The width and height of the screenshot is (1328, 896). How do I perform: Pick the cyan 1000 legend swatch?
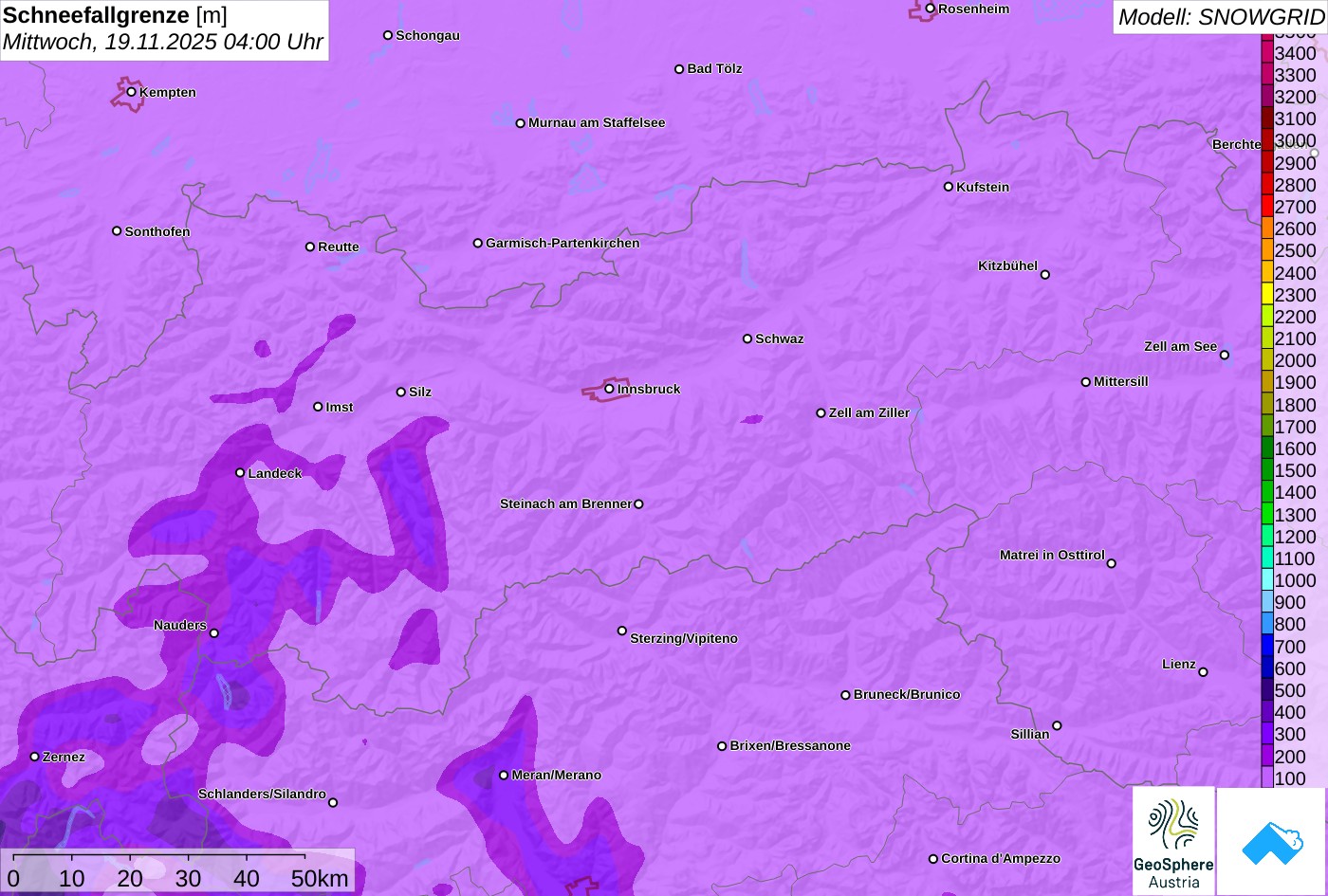click(x=1267, y=580)
